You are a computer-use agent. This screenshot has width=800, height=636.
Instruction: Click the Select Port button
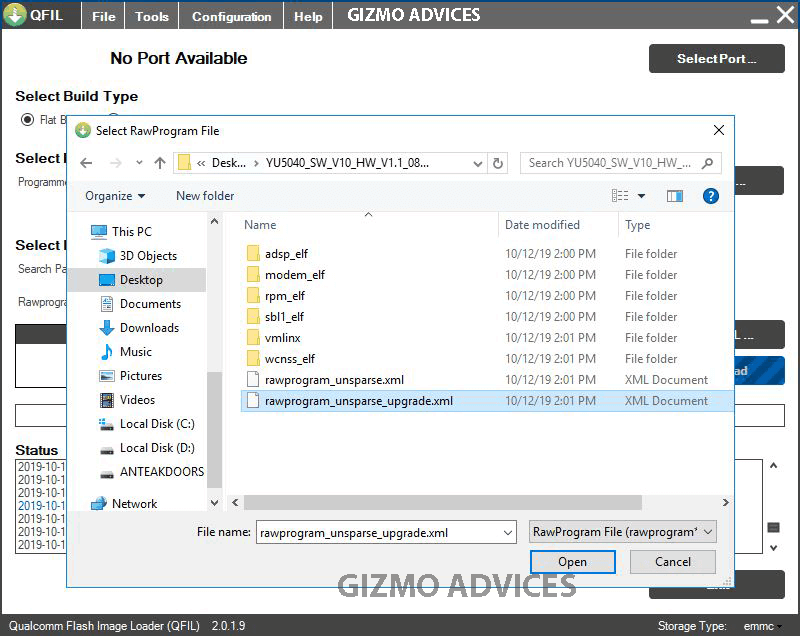(716, 58)
